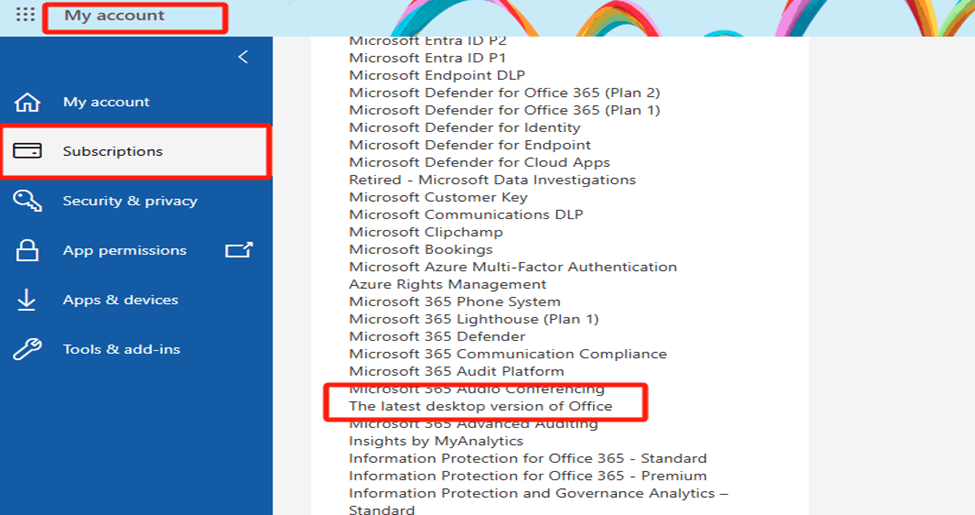This screenshot has height=515, width=975.
Task: Click Microsoft 365 Advanced Auditing
Action: tap(473, 425)
